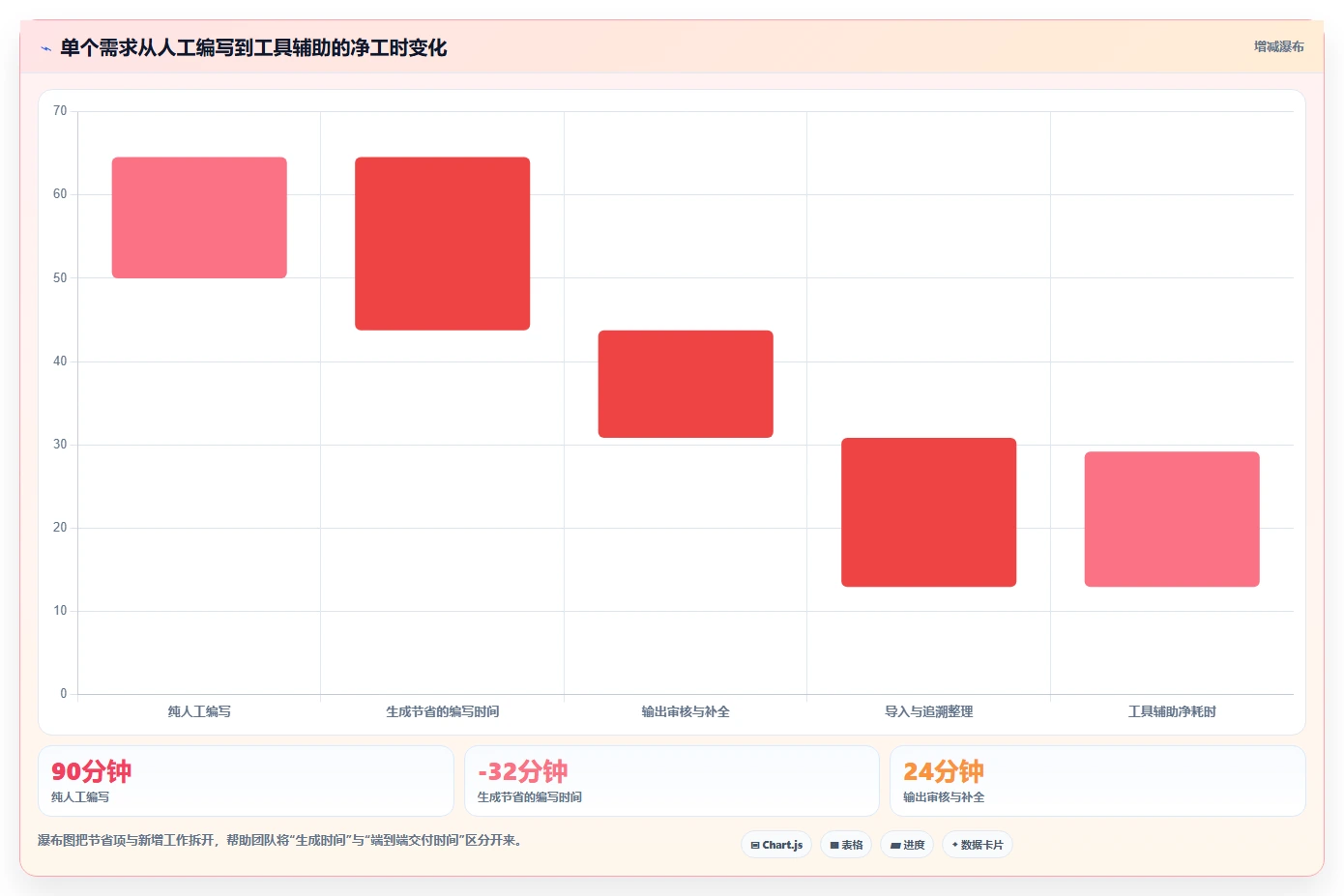Image resolution: width=1344 pixels, height=896 pixels.
Task: Click the chart title 单个需求从人工编写到工具辅助的净工时变化
Action: [x=253, y=47]
